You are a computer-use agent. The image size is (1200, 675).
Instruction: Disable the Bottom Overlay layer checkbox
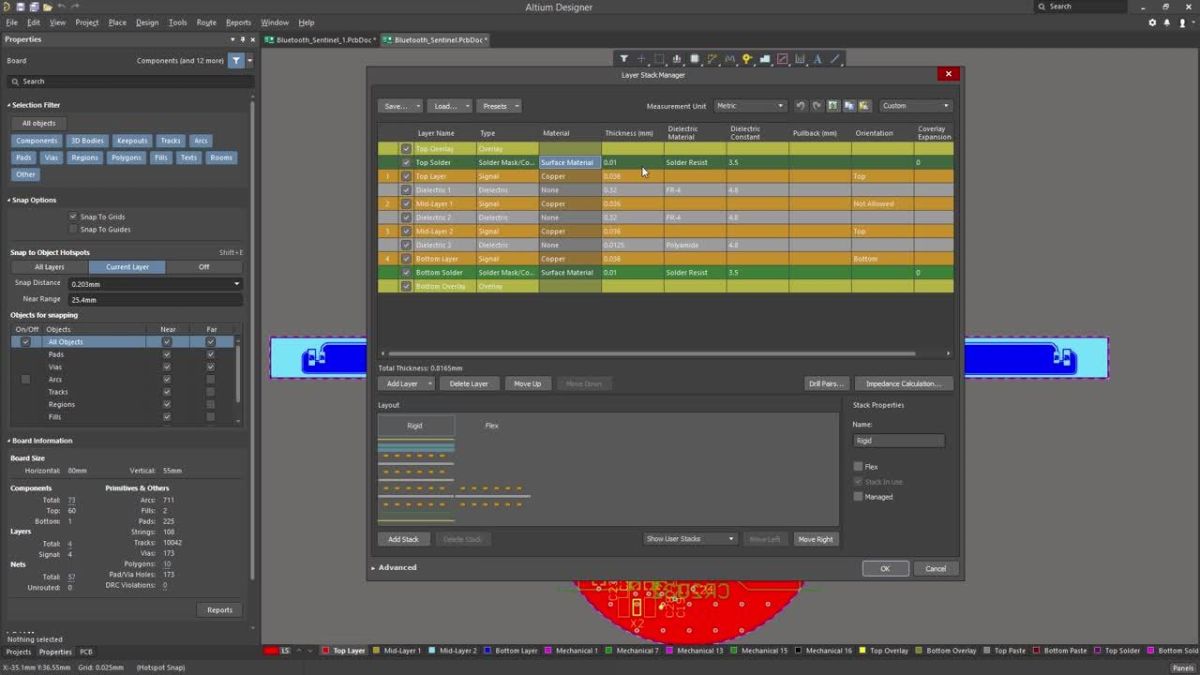click(x=406, y=285)
